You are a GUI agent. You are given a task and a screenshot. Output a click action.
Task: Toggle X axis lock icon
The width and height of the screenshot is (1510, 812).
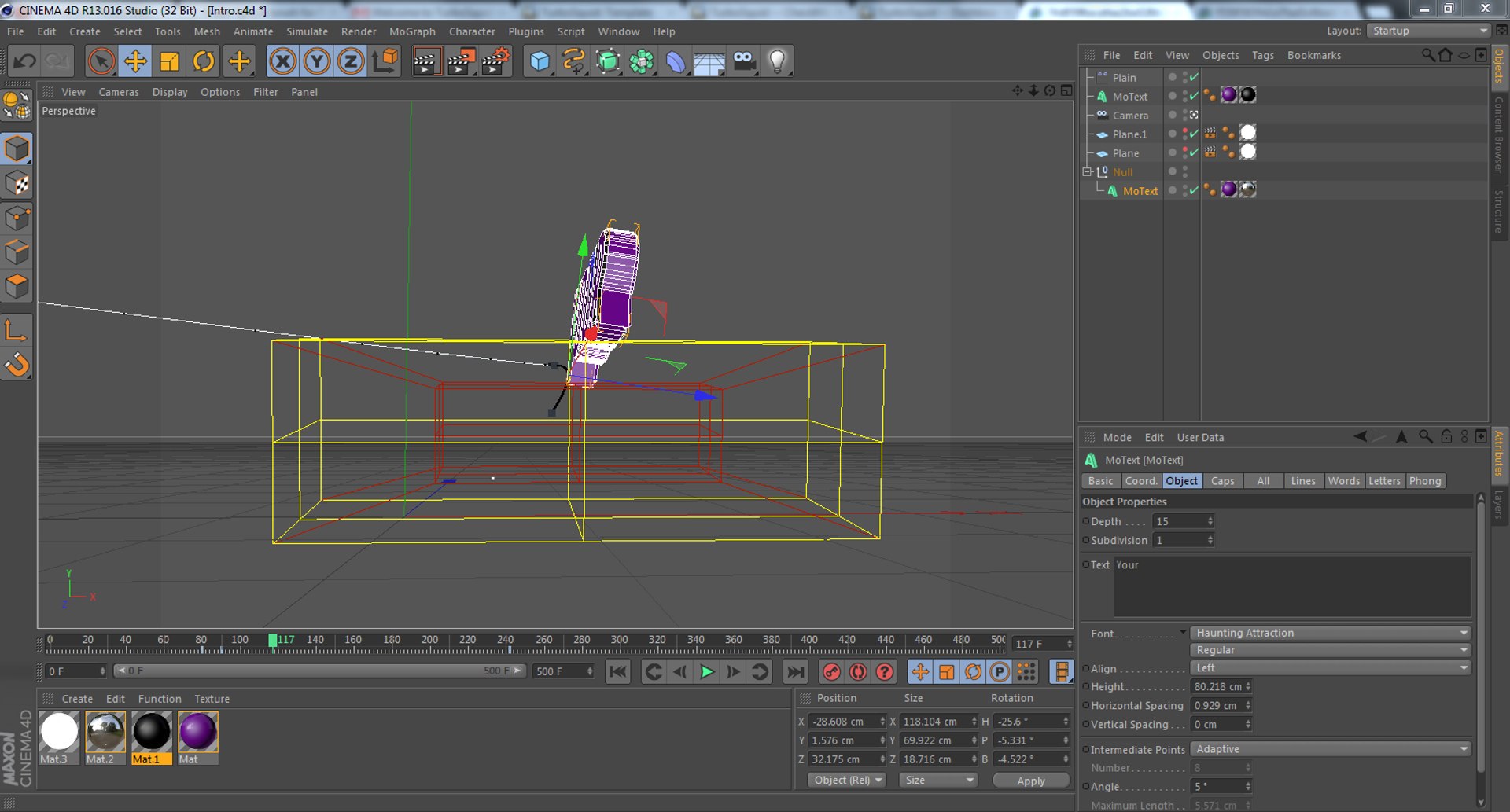click(x=282, y=61)
